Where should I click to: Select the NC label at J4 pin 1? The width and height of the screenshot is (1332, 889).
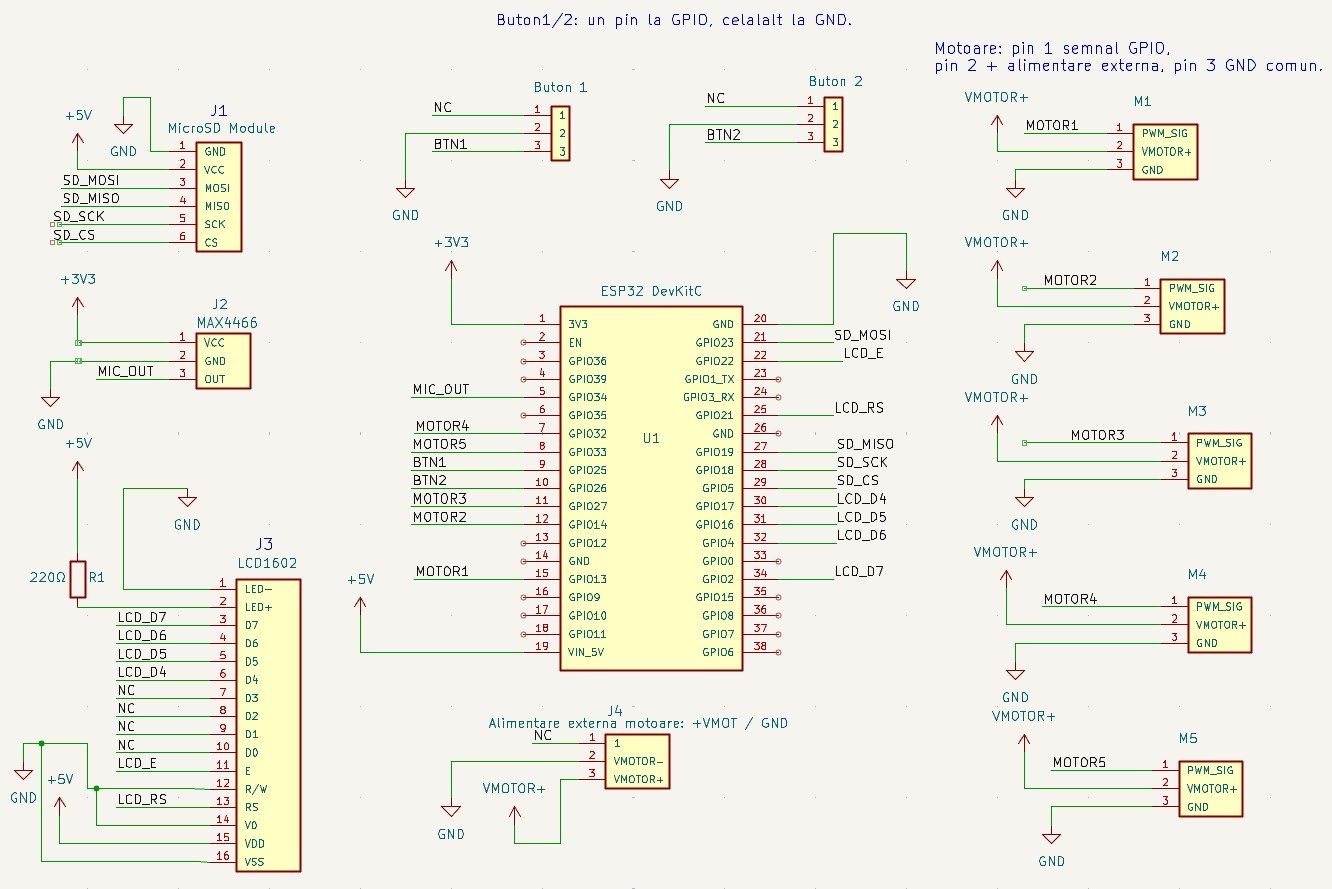click(x=543, y=735)
